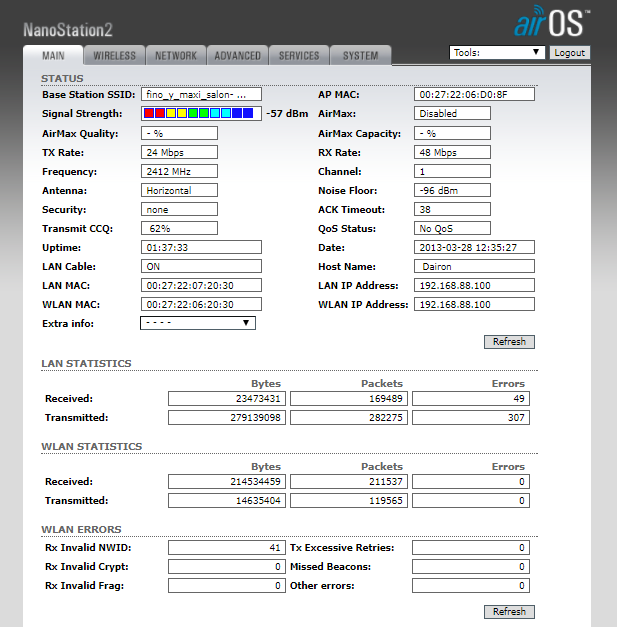This screenshot has height=627, width=617.
Task: Click the AirMax Capacity field
Action: 452,133
